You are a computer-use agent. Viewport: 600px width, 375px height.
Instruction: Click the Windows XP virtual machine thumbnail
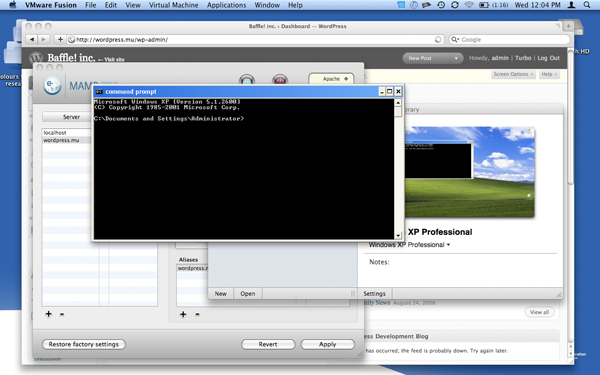click(x=469, y=171)
